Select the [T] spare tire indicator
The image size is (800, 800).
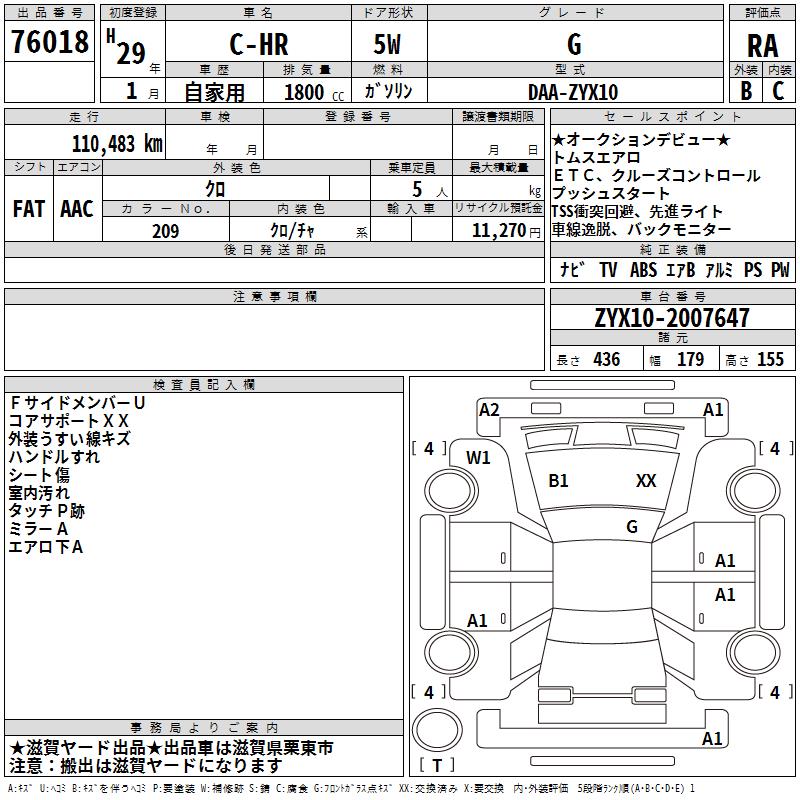click(437, 766)
